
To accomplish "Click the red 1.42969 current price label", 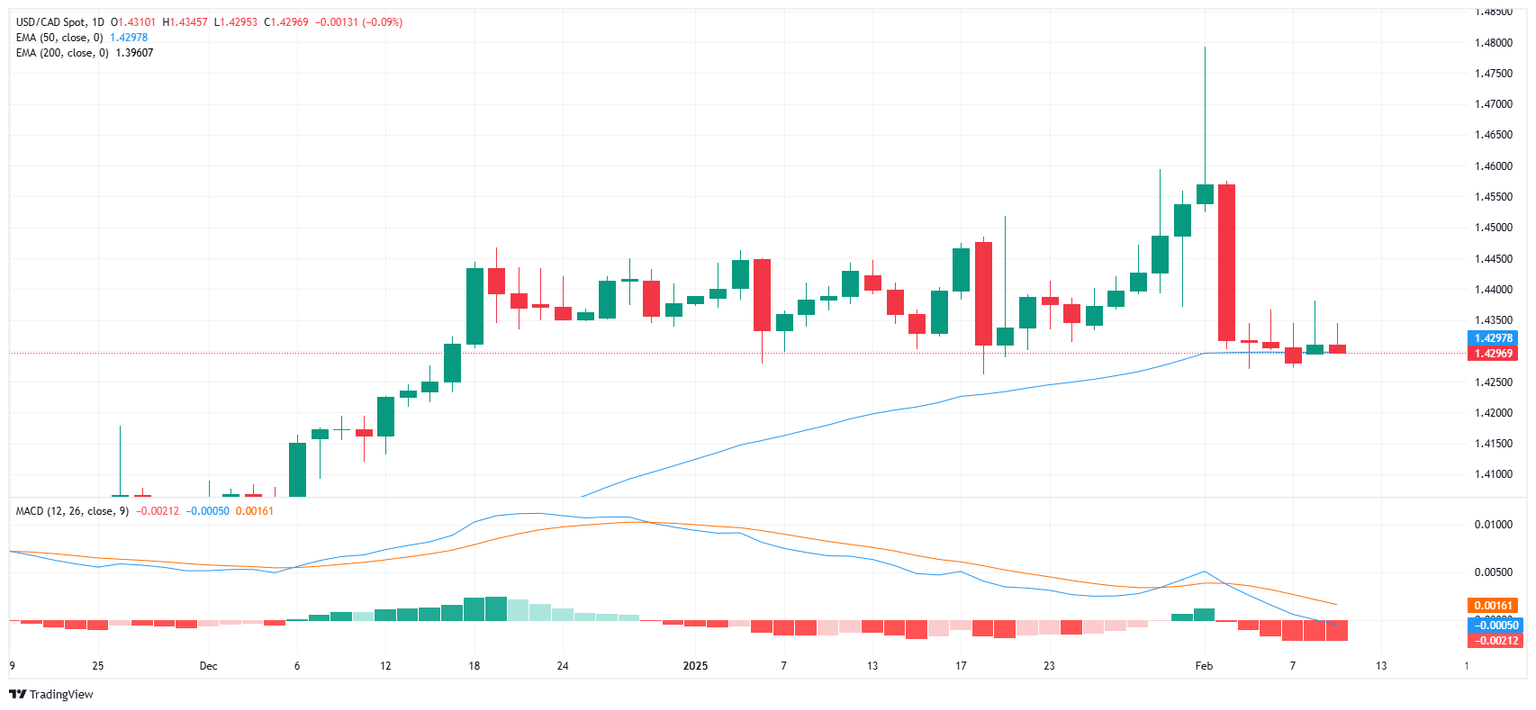I will point(1495,353).
